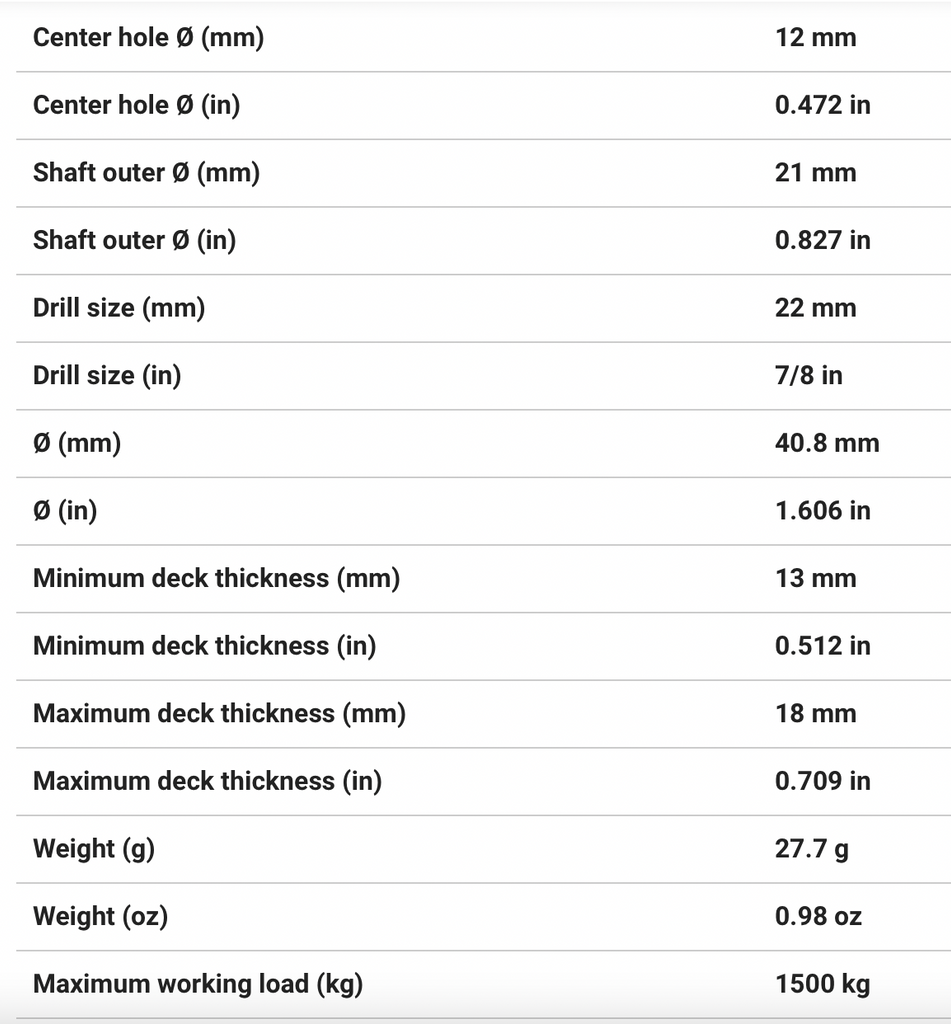Select the "22 mm" drill size value
Viewport: 951px width, 1024px height.
point(815,308)
